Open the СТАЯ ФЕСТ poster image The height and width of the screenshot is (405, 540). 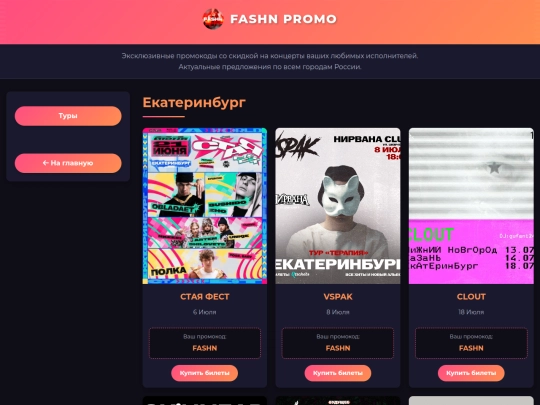205,206
